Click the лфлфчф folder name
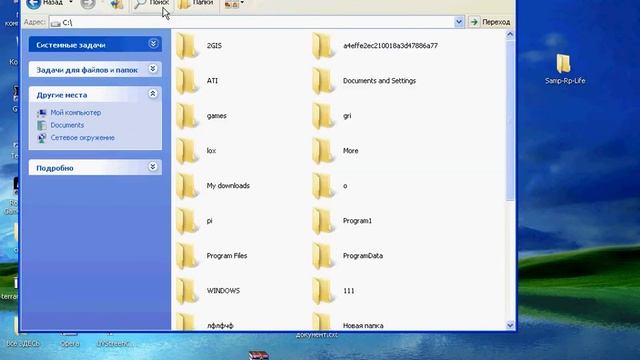Image resolution: width=640 pixels, height=360 pixels. pyautogui.click(x=220, y=326)
